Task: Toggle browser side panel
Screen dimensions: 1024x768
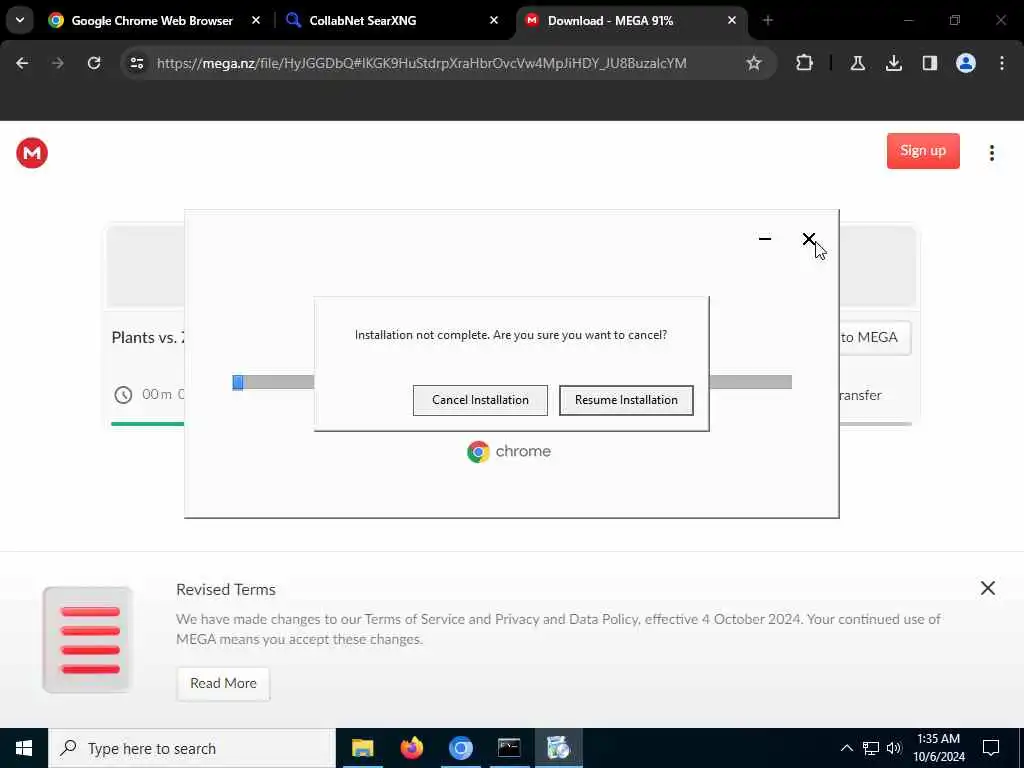Action: (930, 63)
